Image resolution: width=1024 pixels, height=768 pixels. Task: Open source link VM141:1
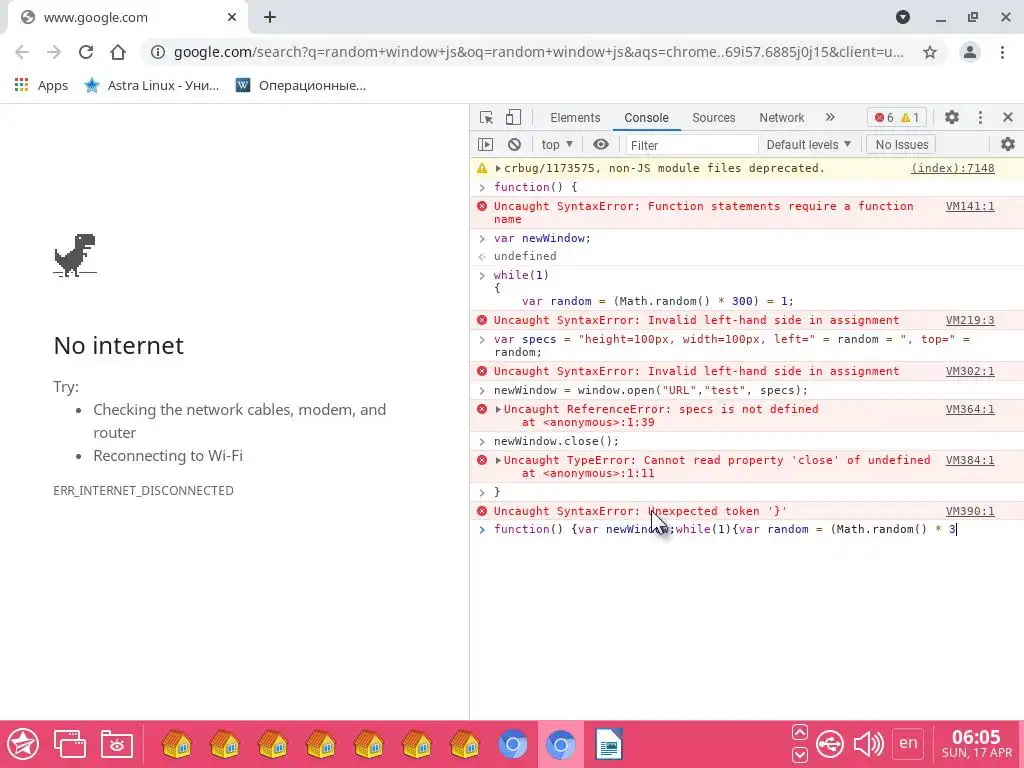(970, 206)
